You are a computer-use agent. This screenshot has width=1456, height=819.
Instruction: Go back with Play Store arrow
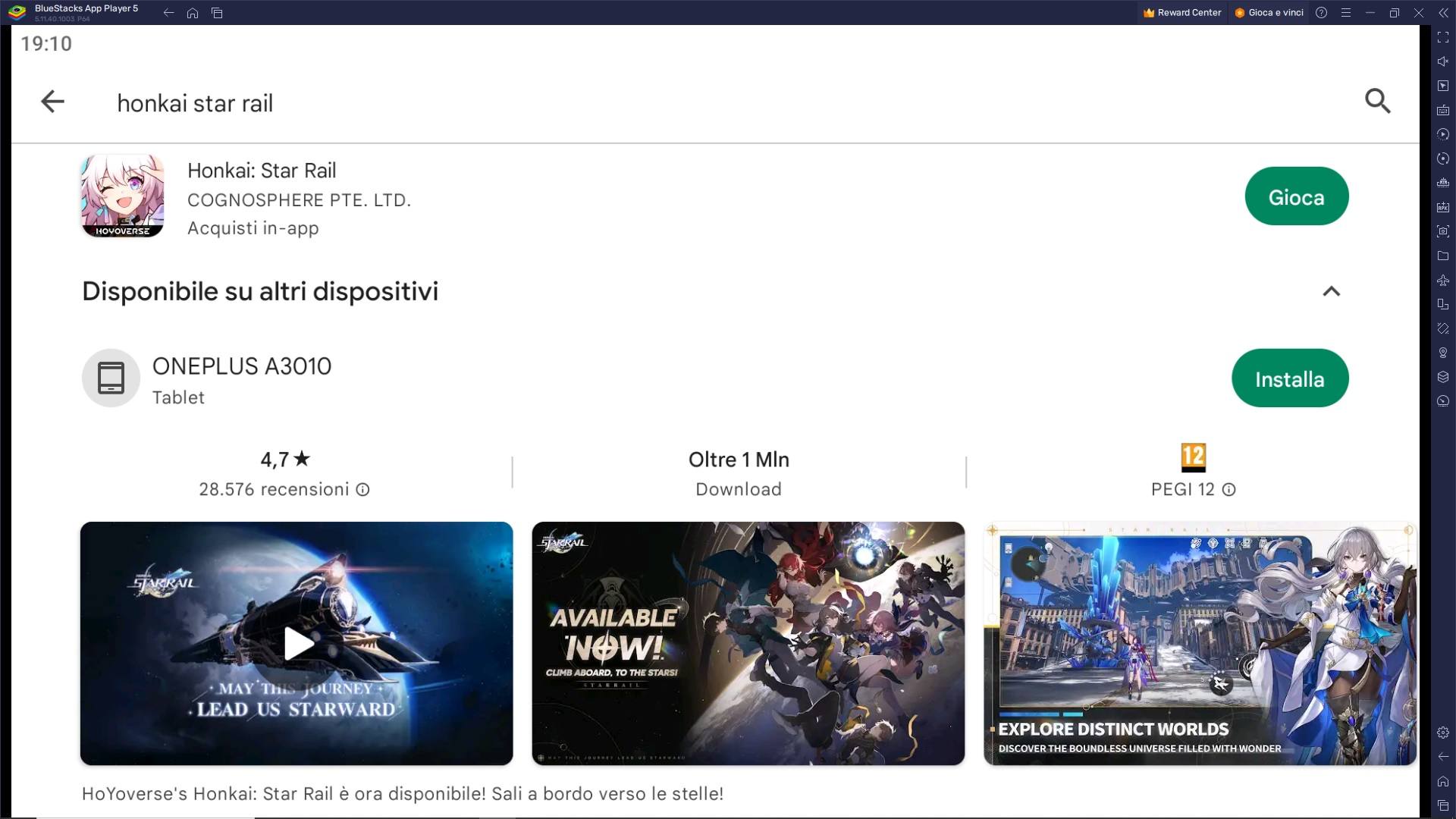click(52, 102)
